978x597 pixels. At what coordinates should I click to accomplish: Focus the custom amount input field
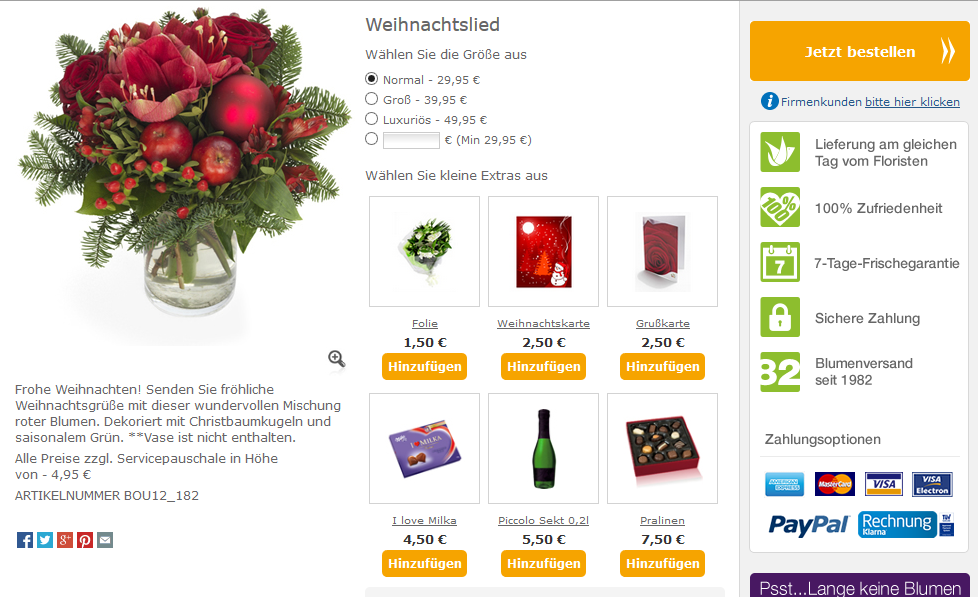pos(411,140)
